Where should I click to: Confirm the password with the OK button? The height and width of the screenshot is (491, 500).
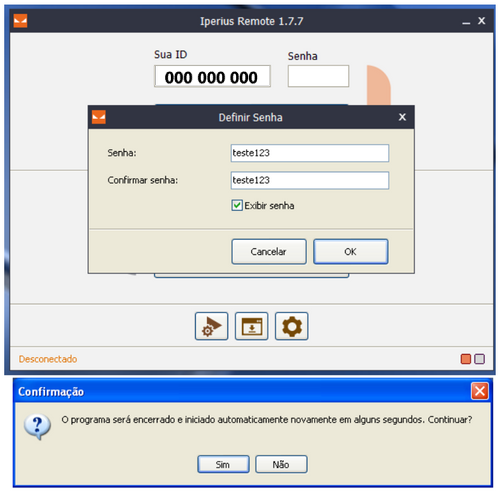[351, 252]
